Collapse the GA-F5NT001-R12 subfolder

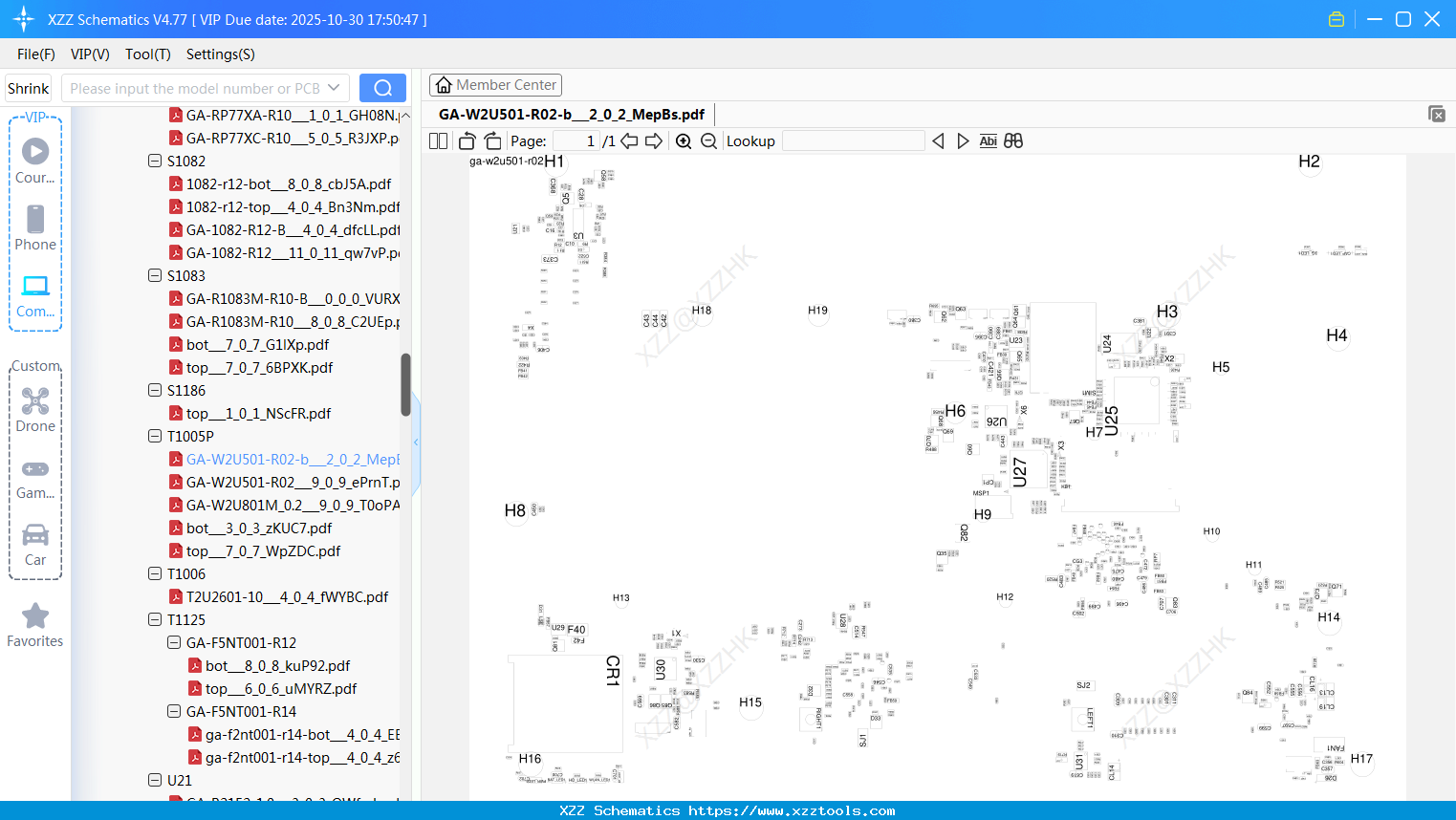pyautogui.click(x=174, y=642)
